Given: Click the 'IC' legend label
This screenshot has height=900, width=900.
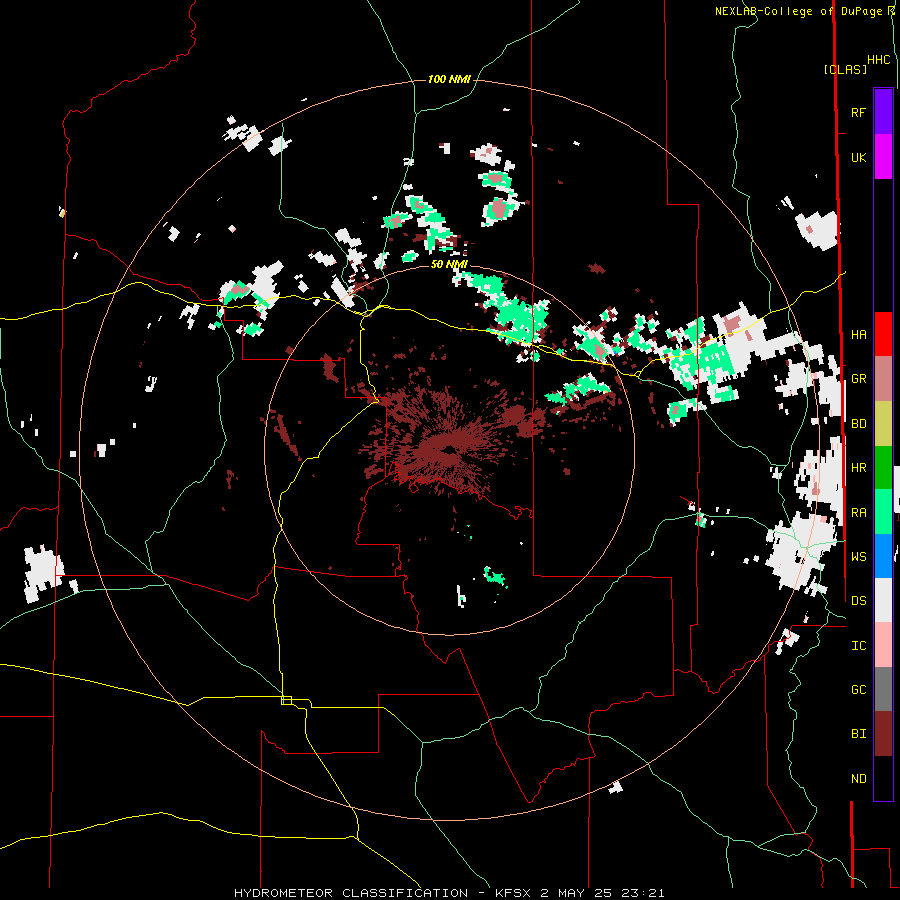Looking at the screenshot, I should [x=858, y=645].
